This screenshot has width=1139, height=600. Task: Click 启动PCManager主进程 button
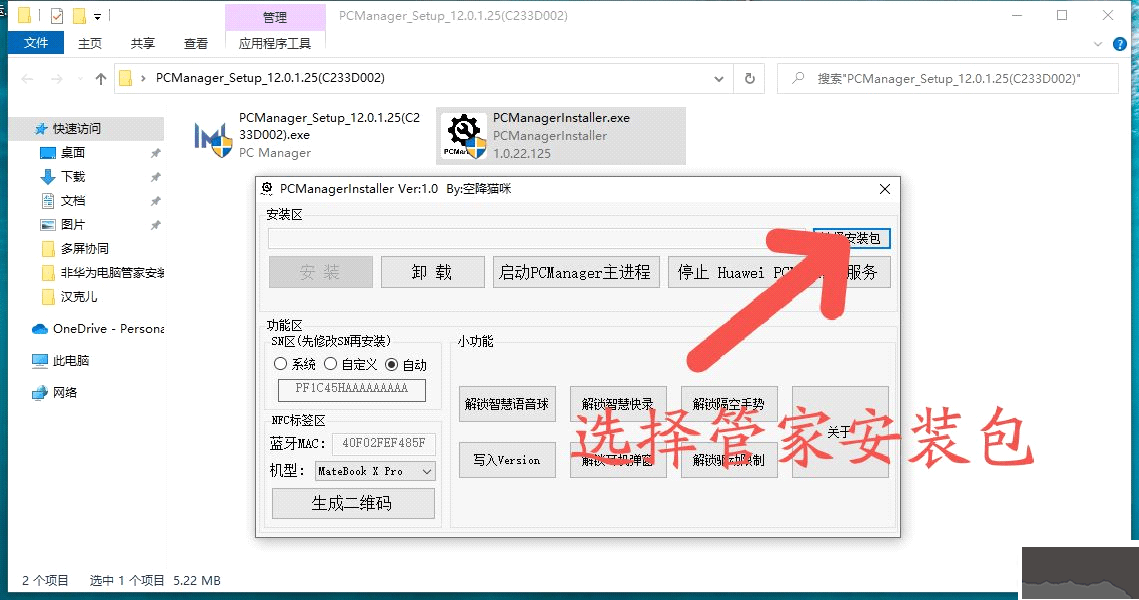coord(576,272)
